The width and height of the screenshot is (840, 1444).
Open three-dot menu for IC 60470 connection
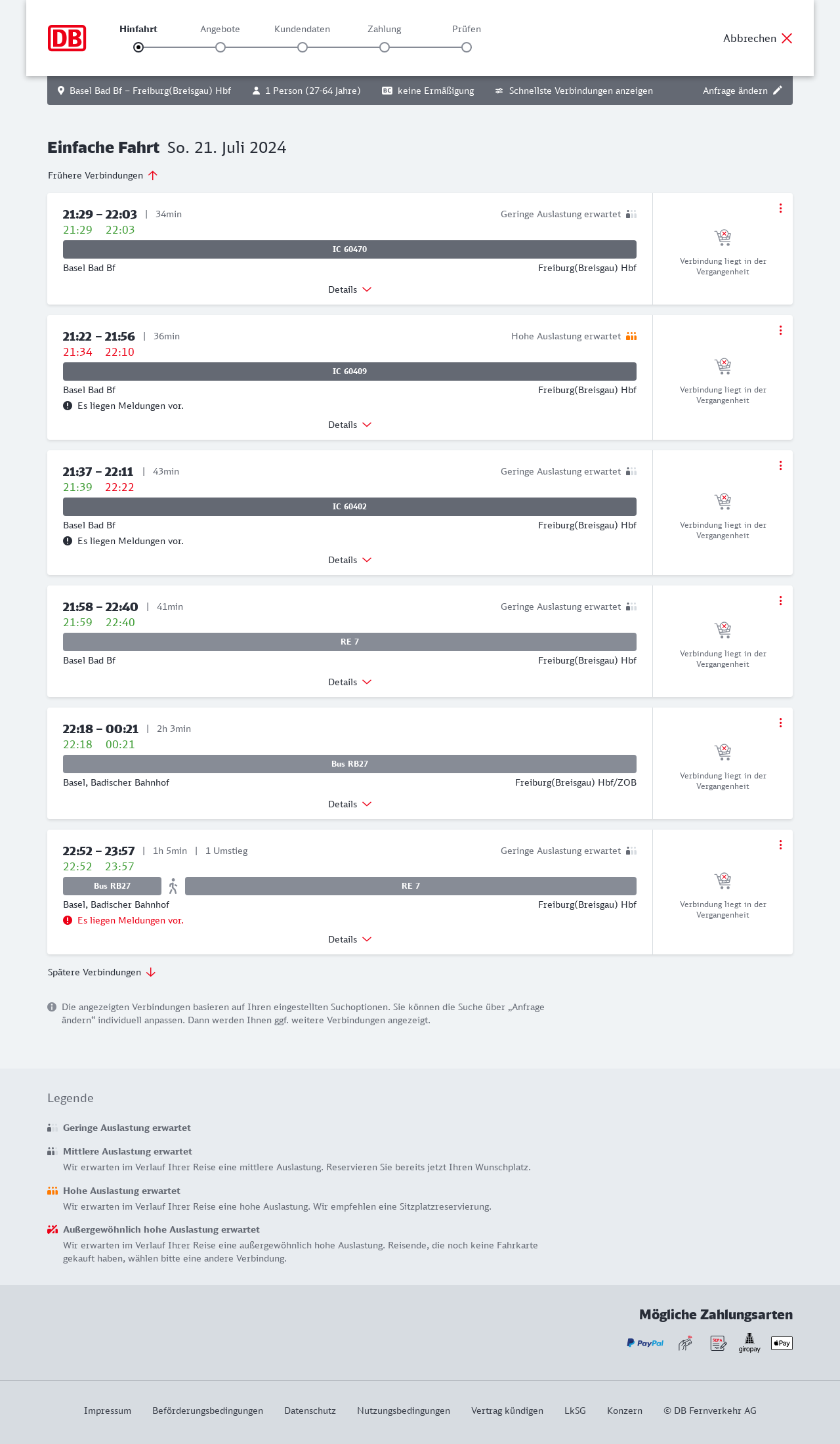(x=780, y=208)
